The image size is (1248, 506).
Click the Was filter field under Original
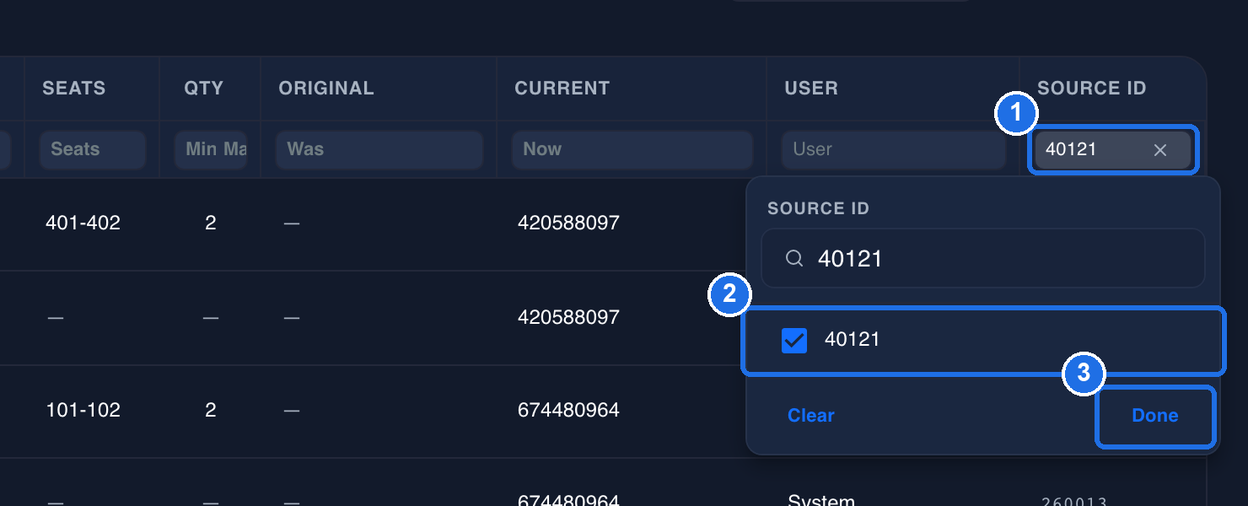[379, 150]
